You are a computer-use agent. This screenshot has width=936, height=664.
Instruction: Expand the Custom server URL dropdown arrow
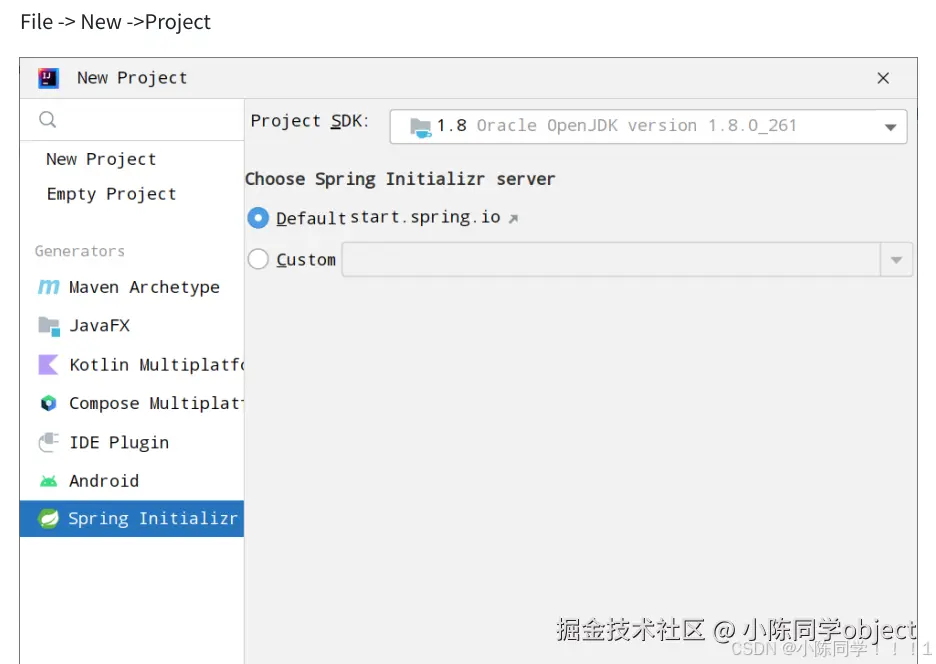pyautogui.click(x=896, y=260)
